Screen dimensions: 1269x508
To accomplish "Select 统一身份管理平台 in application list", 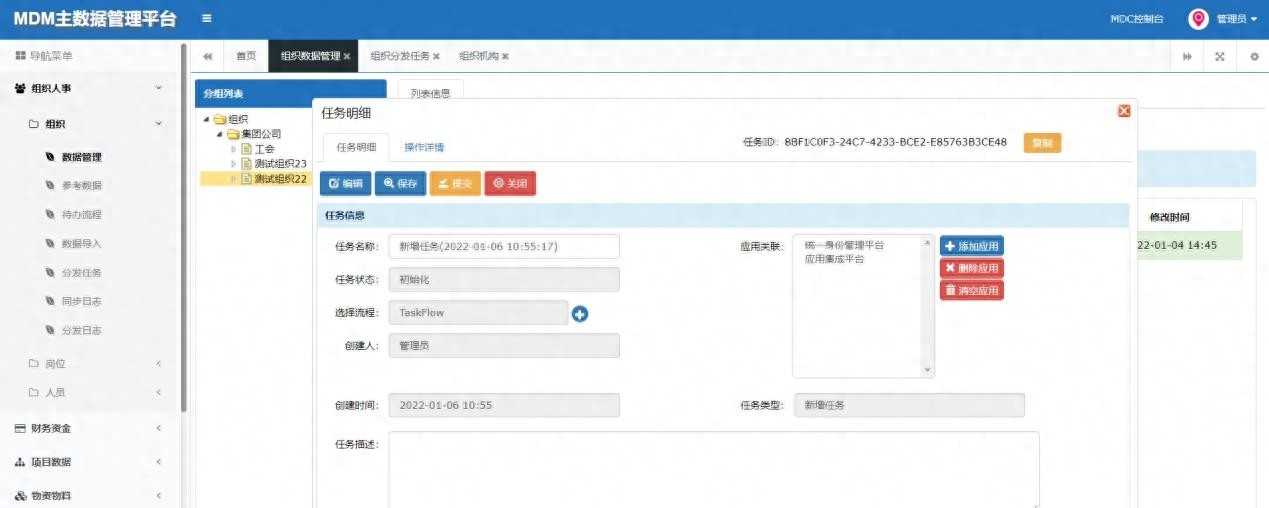I will coord(844,245).
